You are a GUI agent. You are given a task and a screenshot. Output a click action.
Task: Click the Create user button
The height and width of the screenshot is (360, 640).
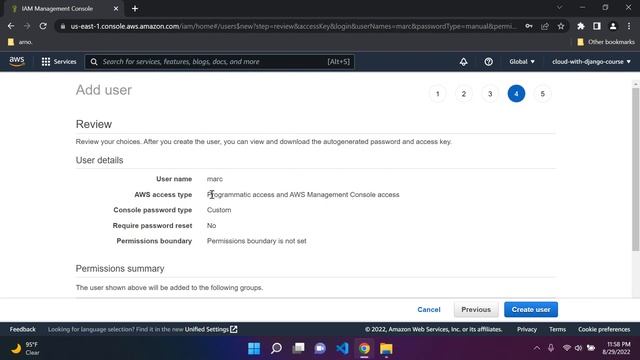tap(531, 309)
